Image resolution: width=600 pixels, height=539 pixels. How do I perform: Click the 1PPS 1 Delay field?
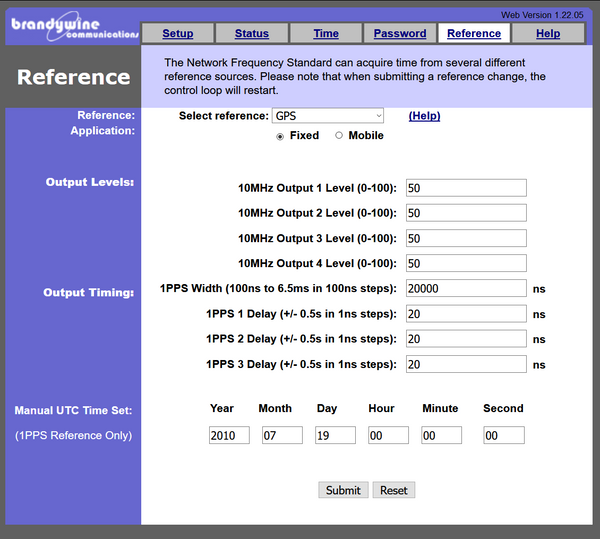466,314
